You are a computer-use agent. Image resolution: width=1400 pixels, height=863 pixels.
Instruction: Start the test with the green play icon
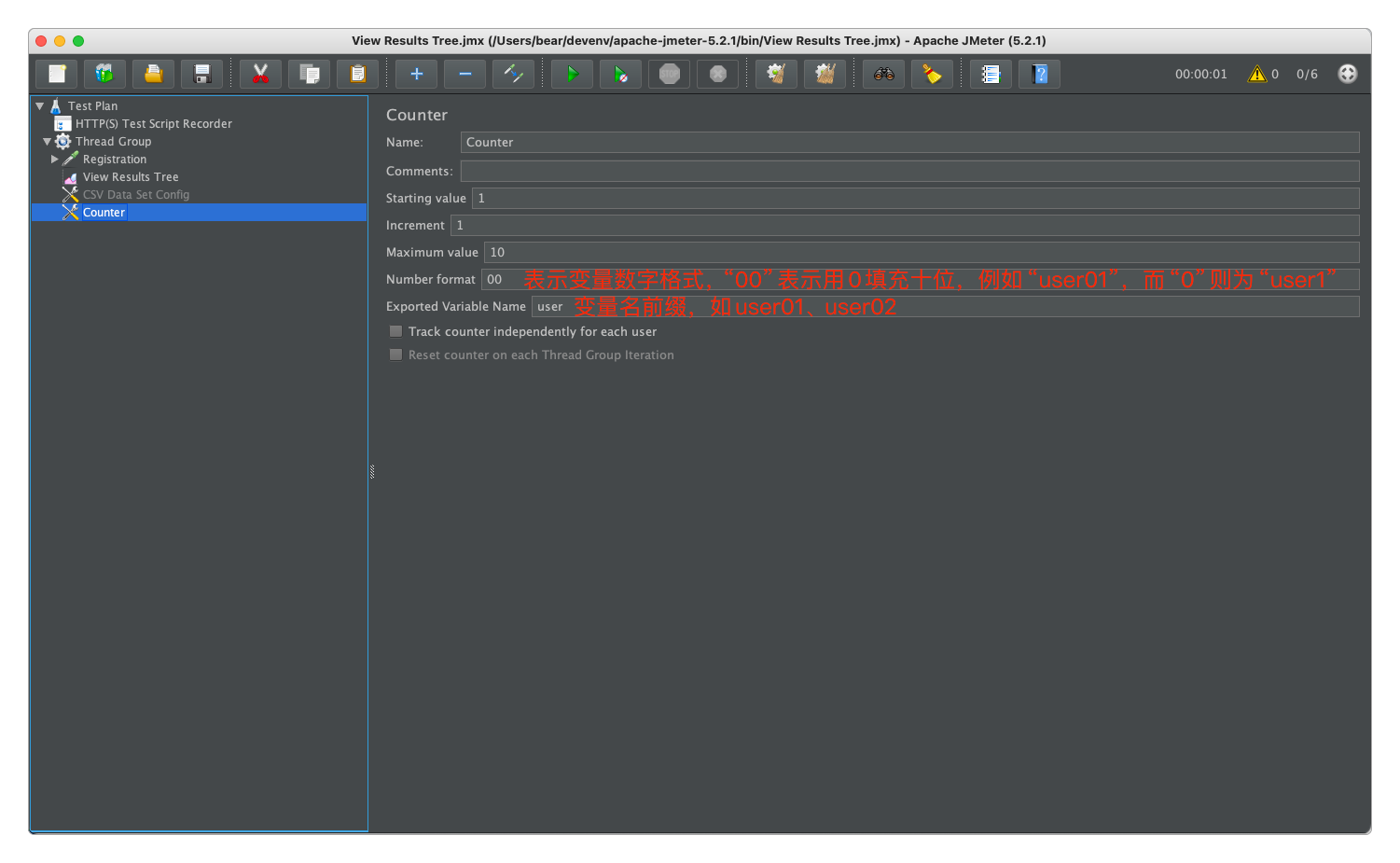pos(572,74)
